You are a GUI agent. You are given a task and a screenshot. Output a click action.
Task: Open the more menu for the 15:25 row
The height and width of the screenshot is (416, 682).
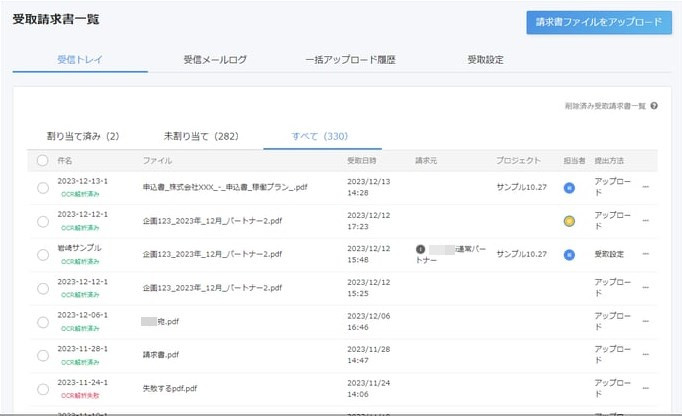645,287
